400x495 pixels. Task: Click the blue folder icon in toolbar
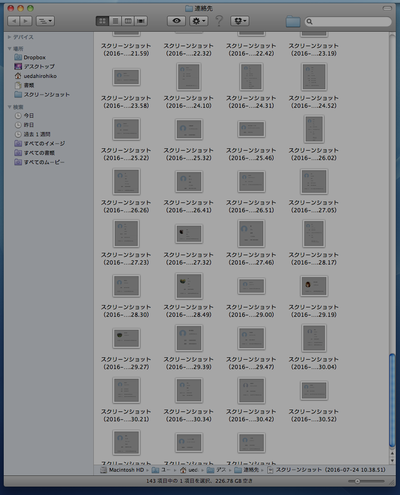[293, 22]
